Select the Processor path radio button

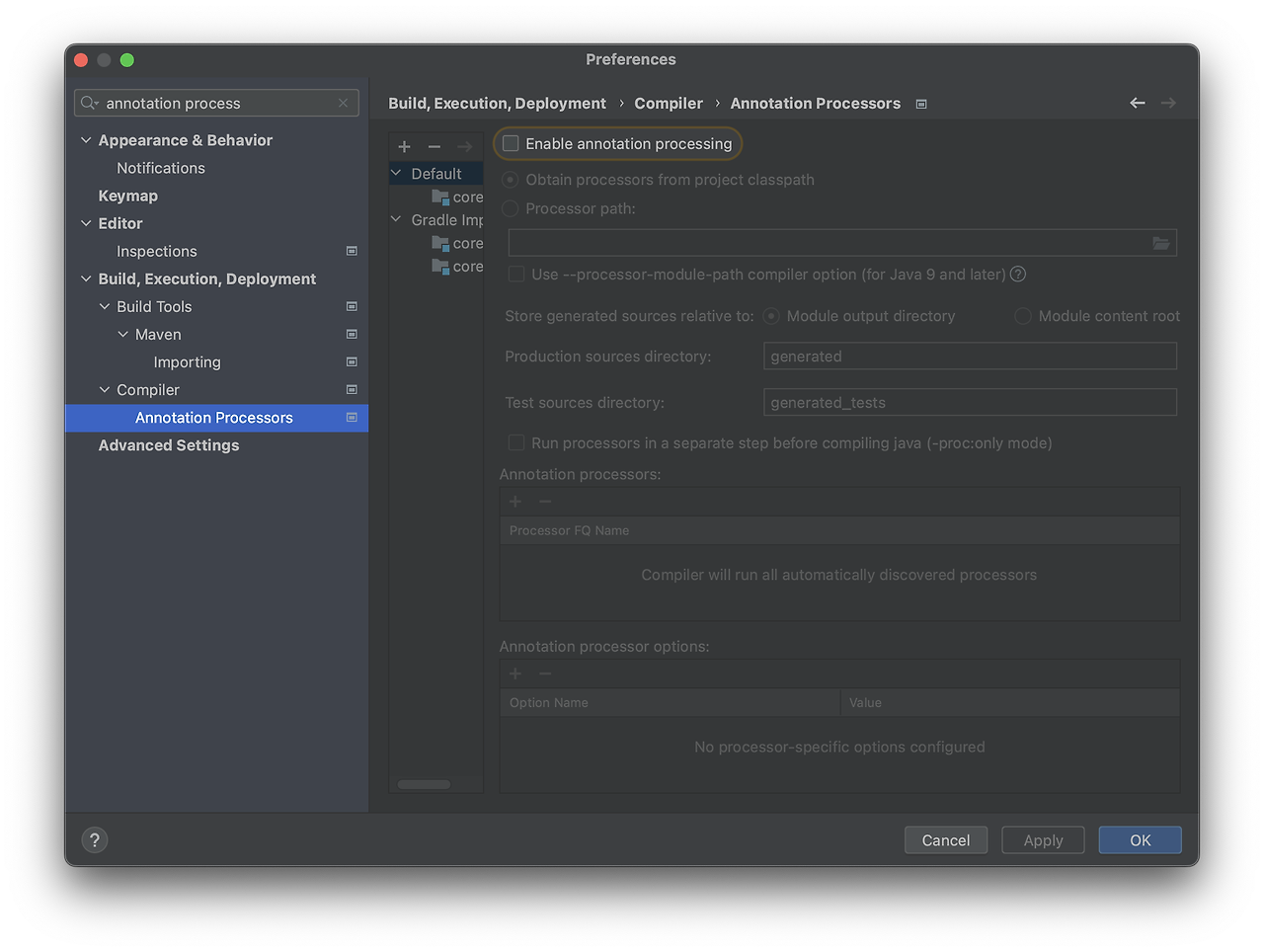[x=511, y=208]
